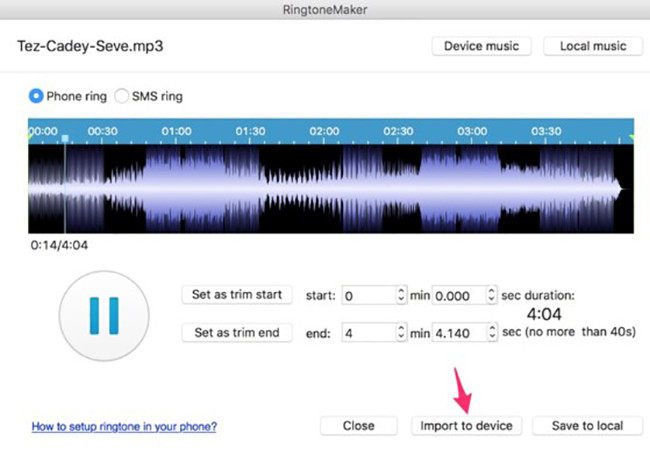The width and height of the screenshot is (650, 469).
Task: Focus the end seconds field showing 4.140
Action: pos(456,334)
